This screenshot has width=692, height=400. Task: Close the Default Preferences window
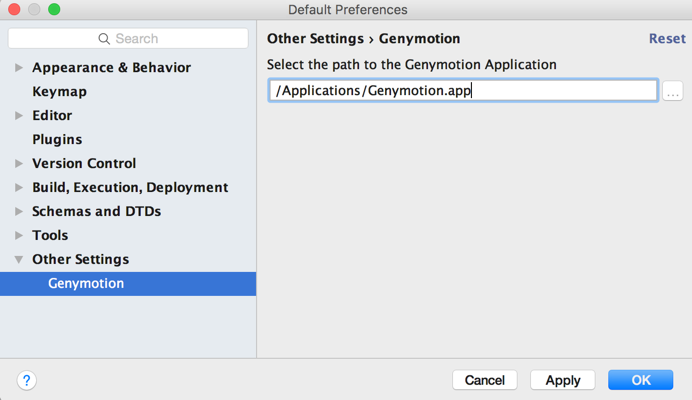pos(14,10)
